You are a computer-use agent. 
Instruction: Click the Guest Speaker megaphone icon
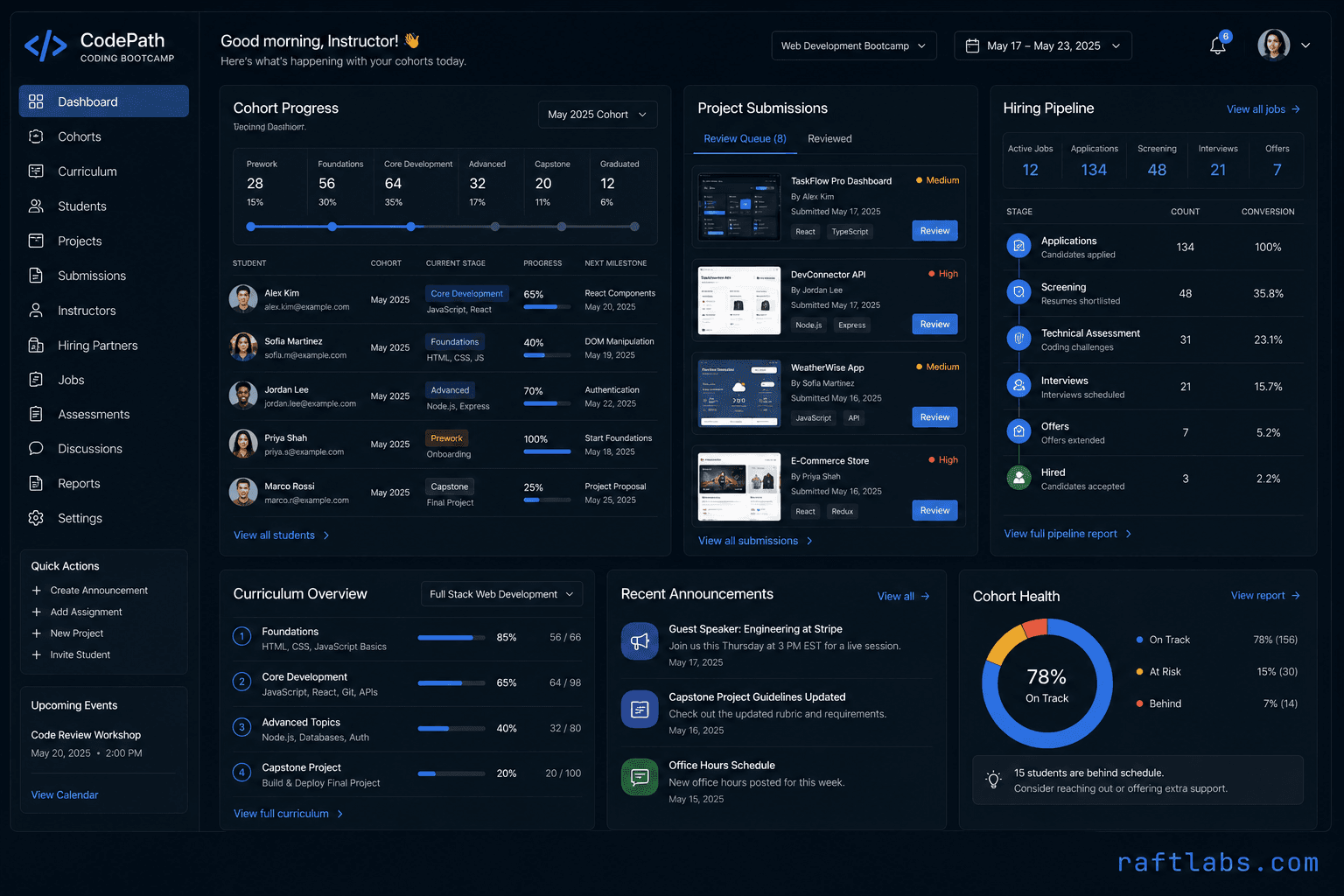click(x=640, y=641)
